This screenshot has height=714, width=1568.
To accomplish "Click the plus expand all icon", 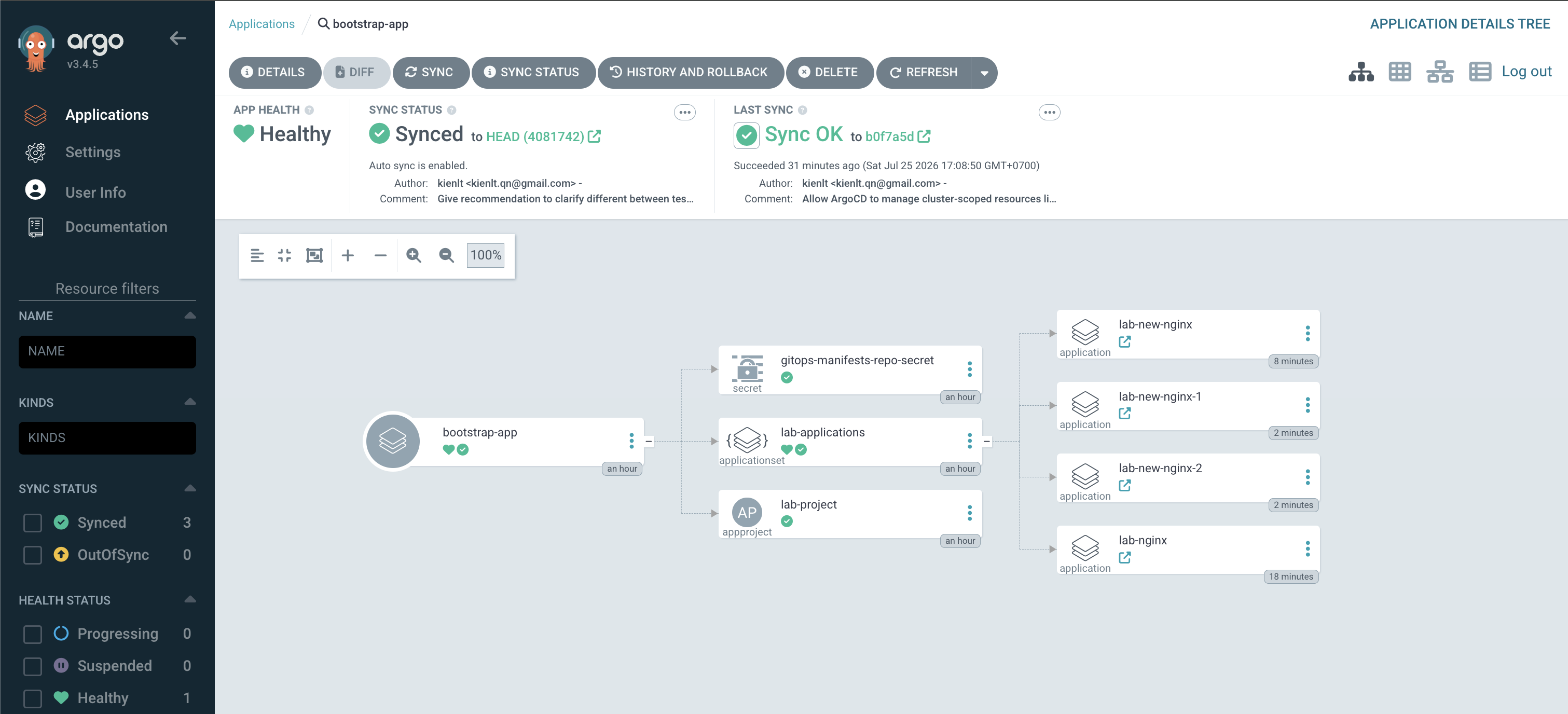I will point(348,256).
